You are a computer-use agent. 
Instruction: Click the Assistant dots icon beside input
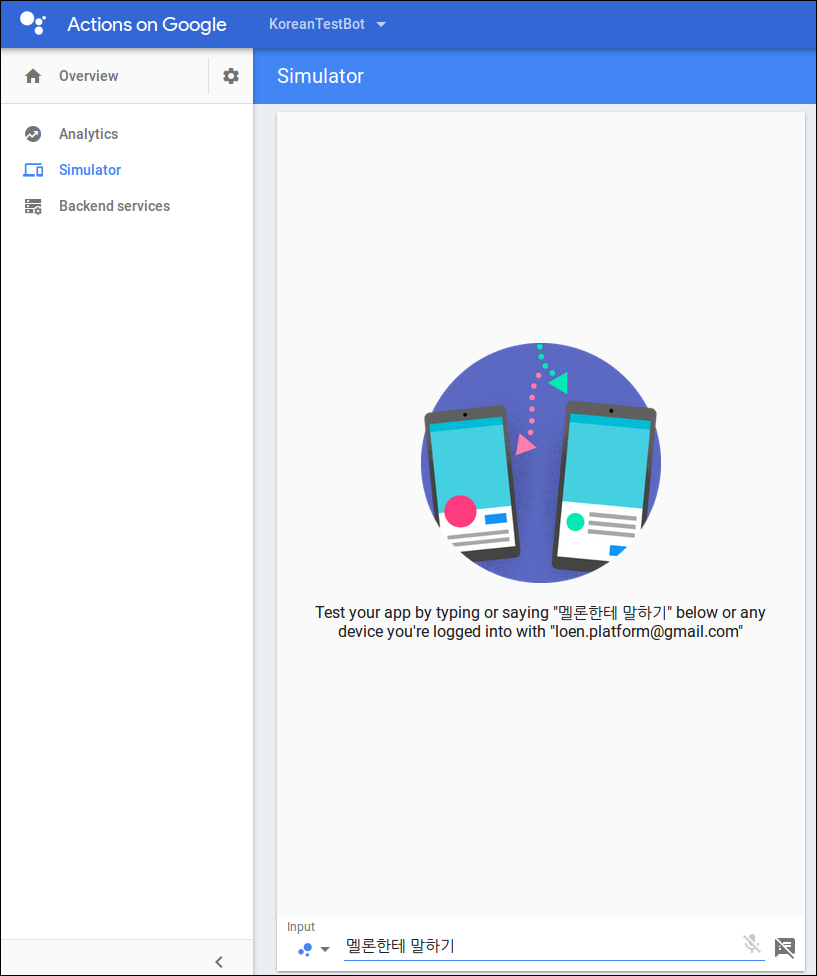point(305,949)
